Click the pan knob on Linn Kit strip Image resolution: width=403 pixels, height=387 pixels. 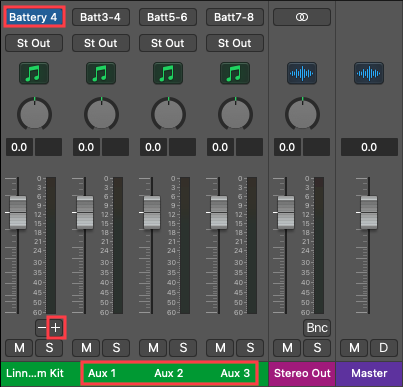pos(34,114)
